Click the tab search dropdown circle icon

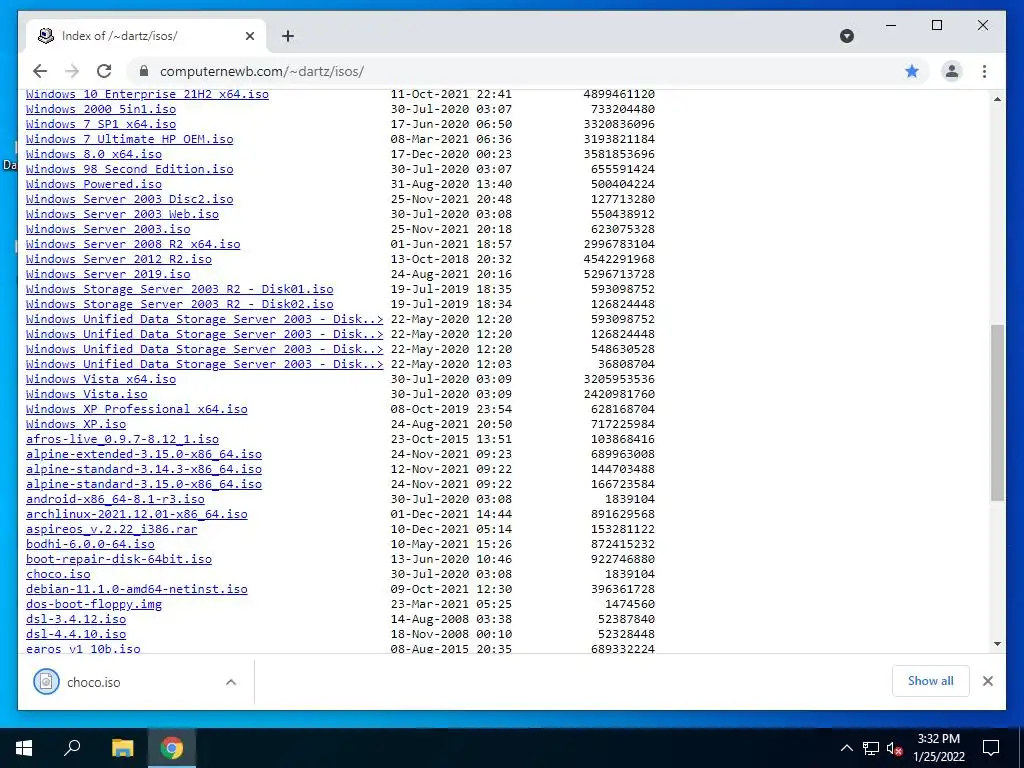[846, 36]
